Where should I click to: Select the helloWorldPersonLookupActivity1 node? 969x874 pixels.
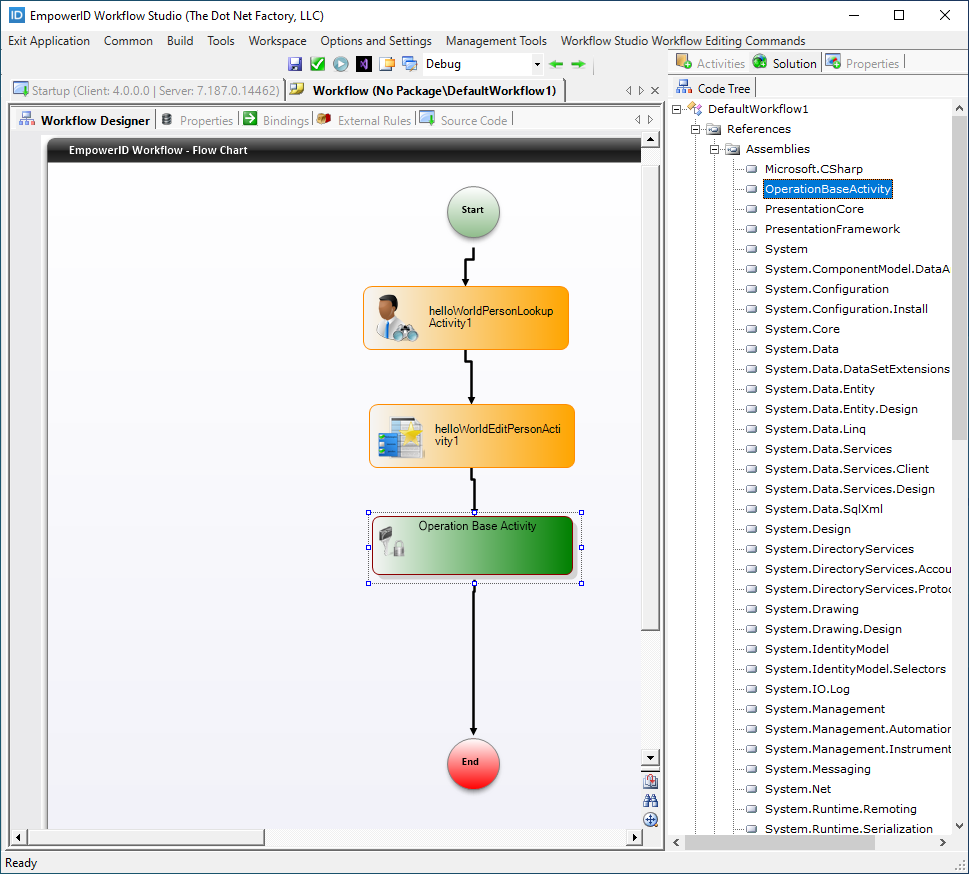tap(466, 318)
